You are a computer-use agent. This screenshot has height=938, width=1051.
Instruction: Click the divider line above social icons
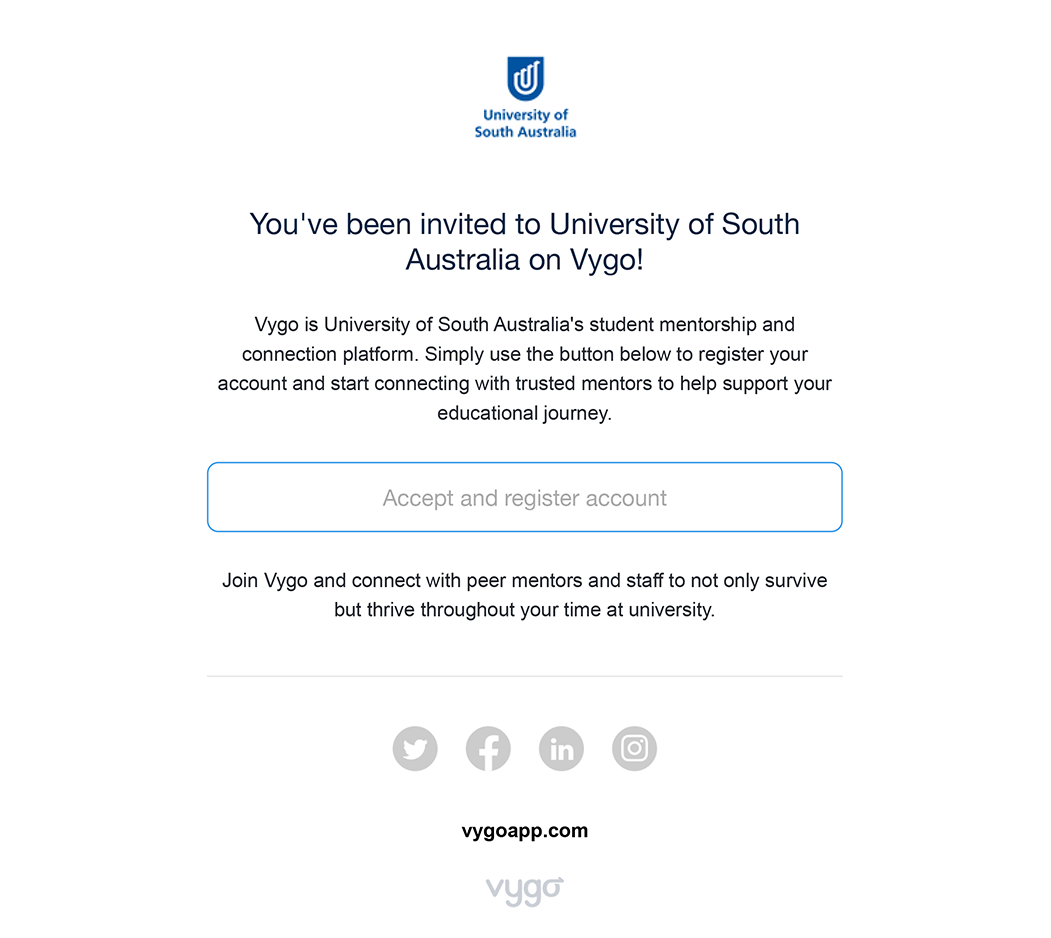pyautogui.click(x=524, y=676)
